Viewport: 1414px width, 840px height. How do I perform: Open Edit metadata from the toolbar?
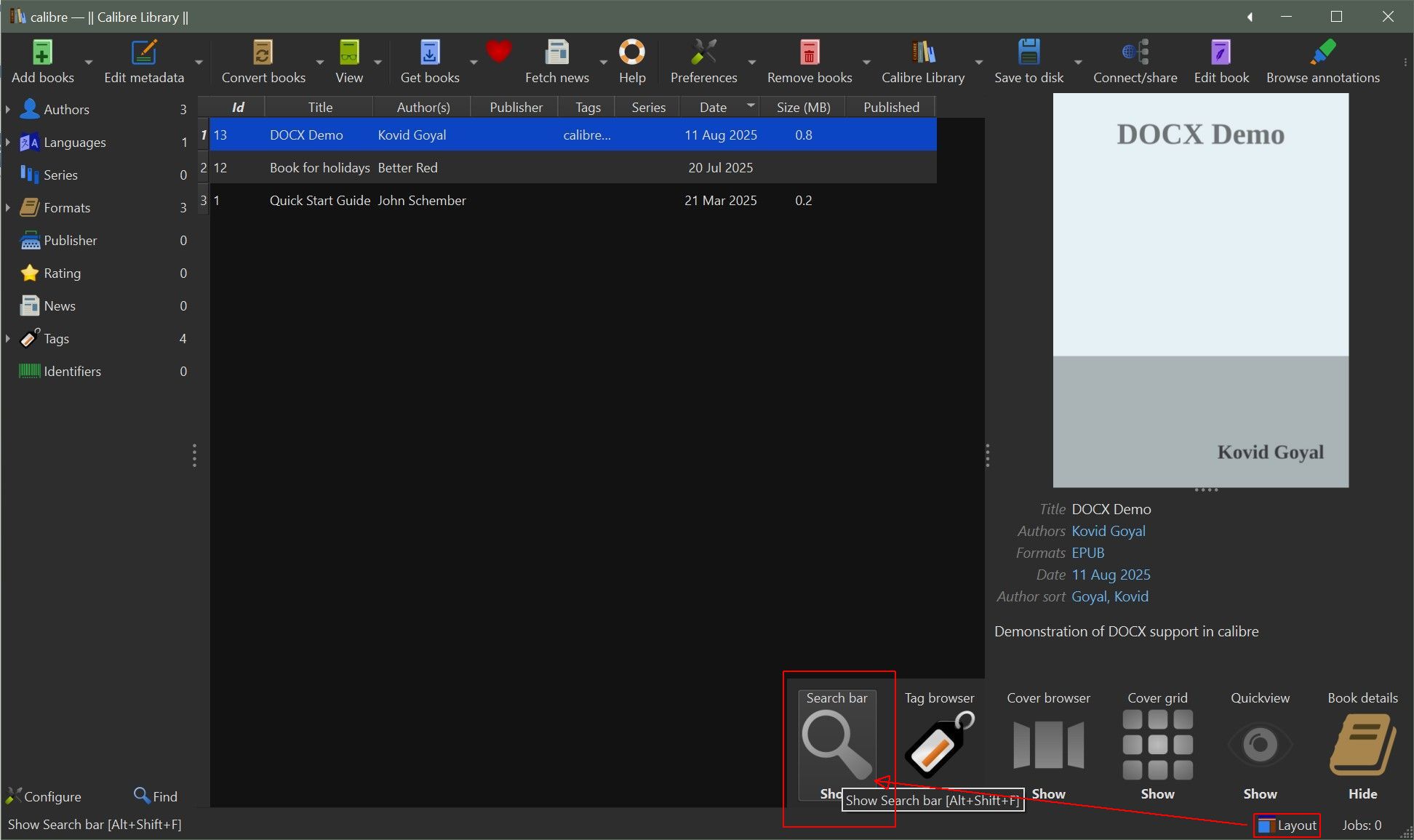[143, 53]
